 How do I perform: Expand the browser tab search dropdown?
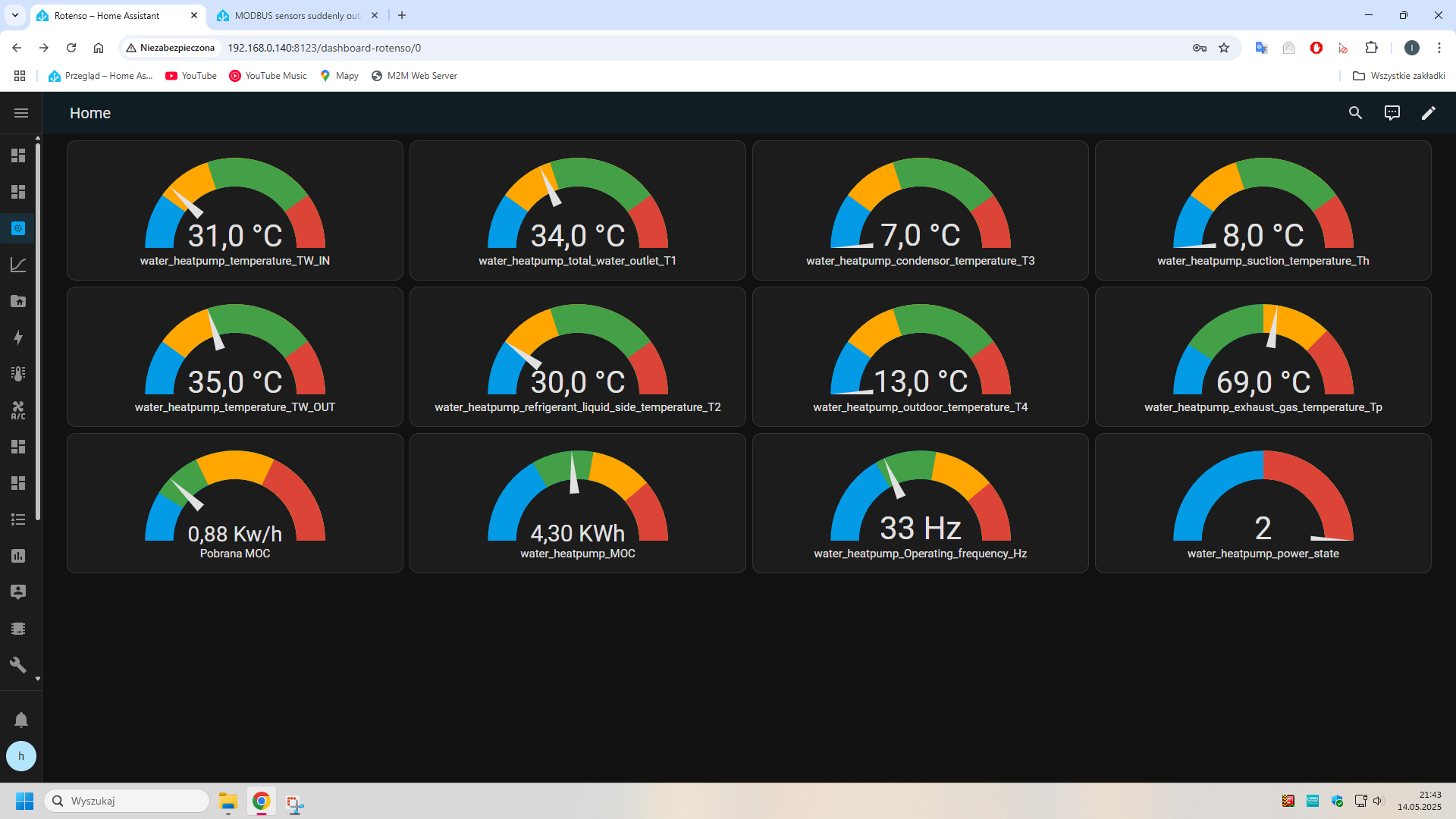click(14, 15)
